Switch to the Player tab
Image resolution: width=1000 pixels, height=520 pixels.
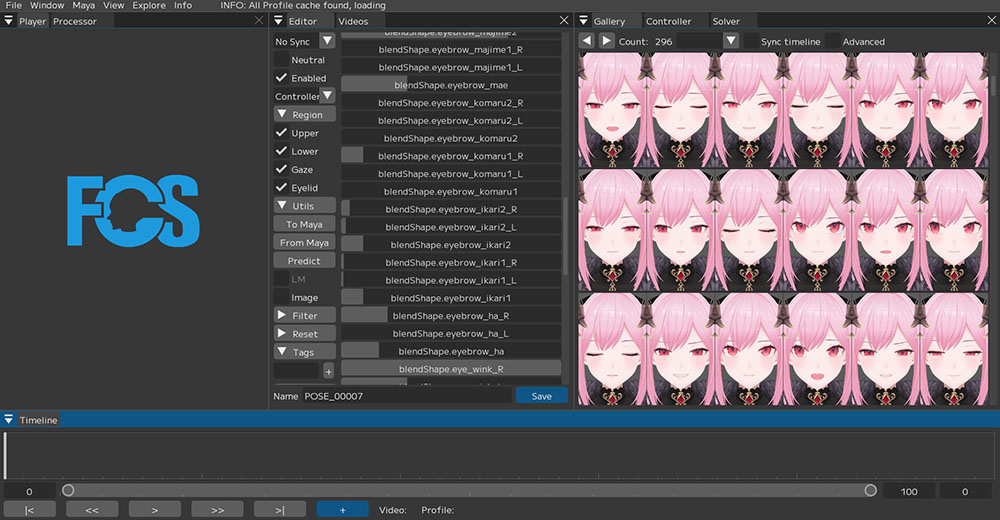[x=32, y=21]
